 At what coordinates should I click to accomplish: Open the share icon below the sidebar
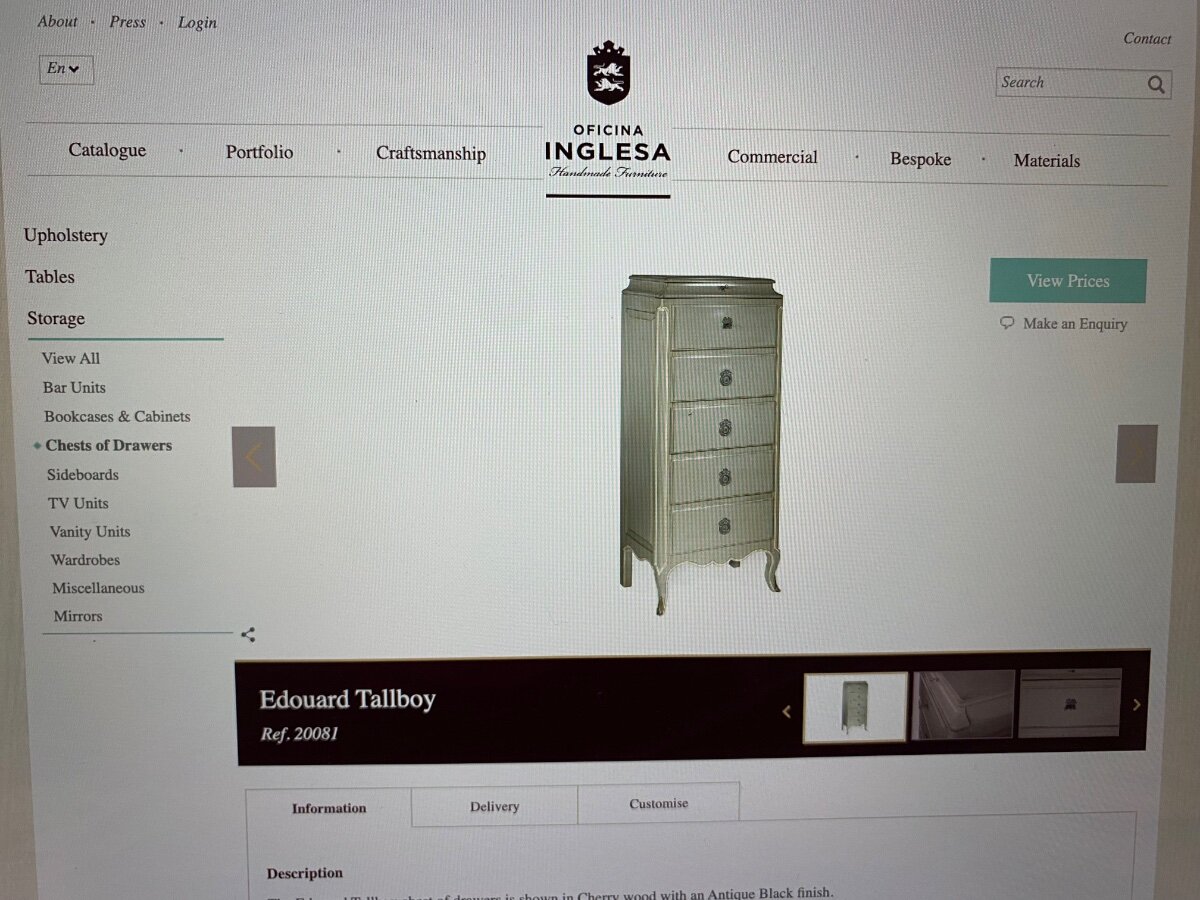click(x=248, y=634)
